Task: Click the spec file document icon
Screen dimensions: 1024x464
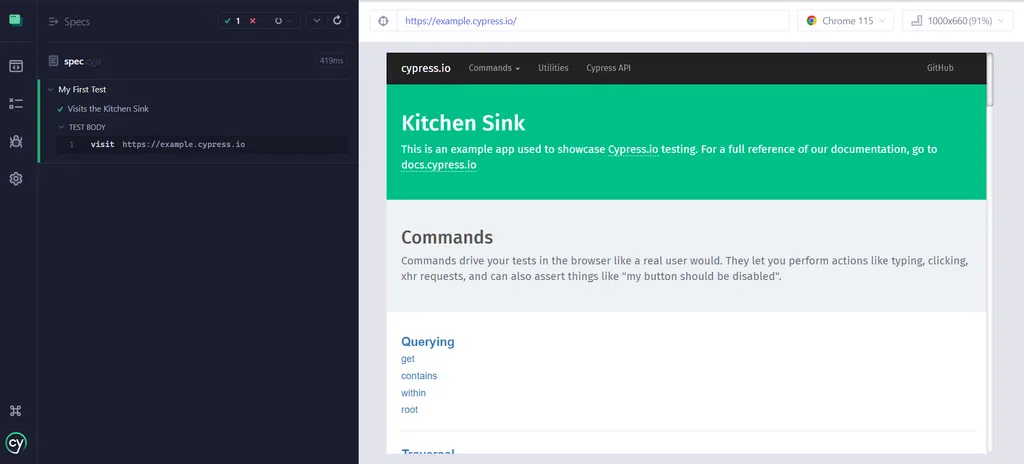Action: point(54,61)
